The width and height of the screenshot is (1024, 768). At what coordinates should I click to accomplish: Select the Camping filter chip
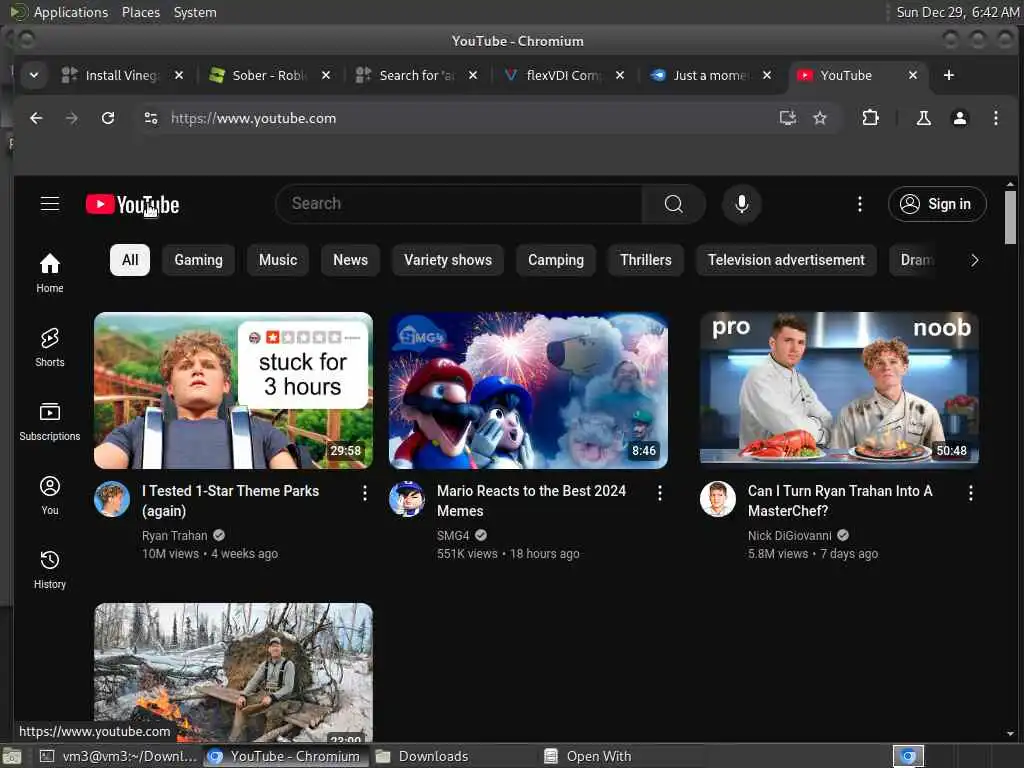tap(556, 260)
